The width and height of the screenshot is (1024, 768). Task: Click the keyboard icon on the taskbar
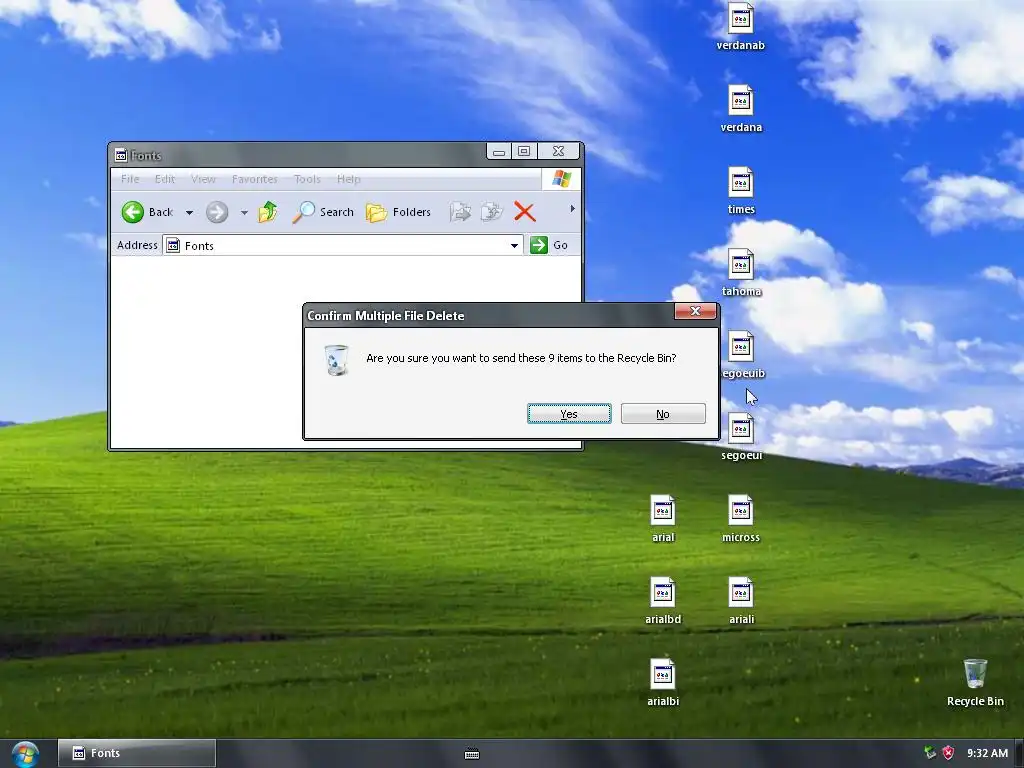tap(472, 754)
